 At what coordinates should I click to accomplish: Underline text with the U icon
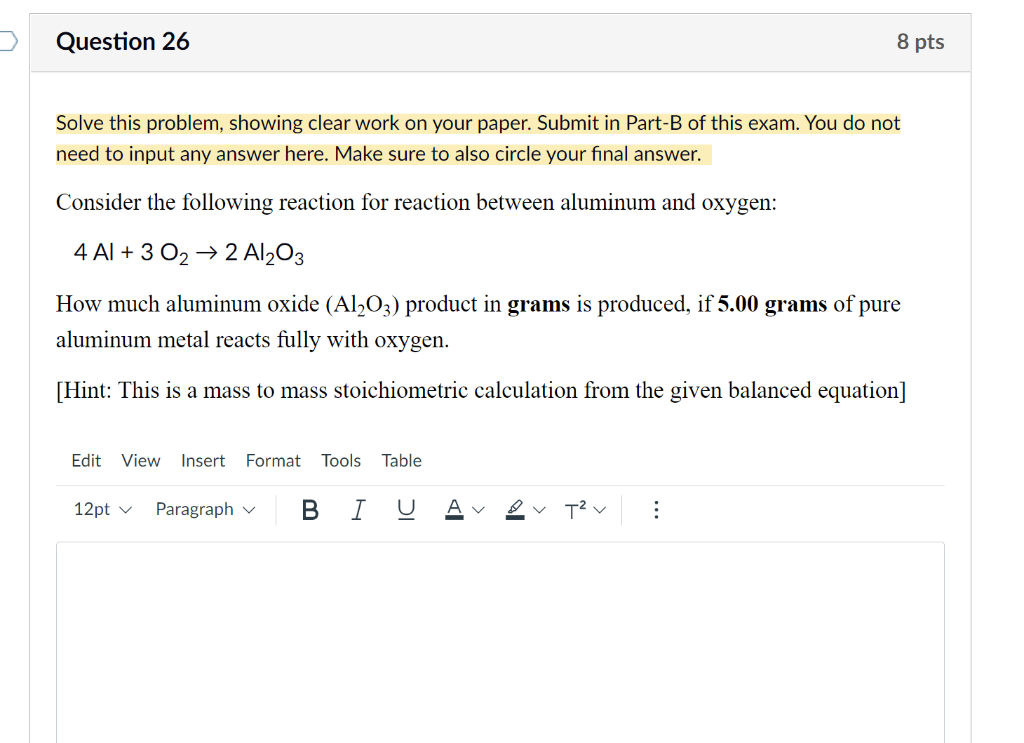tap(405, 510)
